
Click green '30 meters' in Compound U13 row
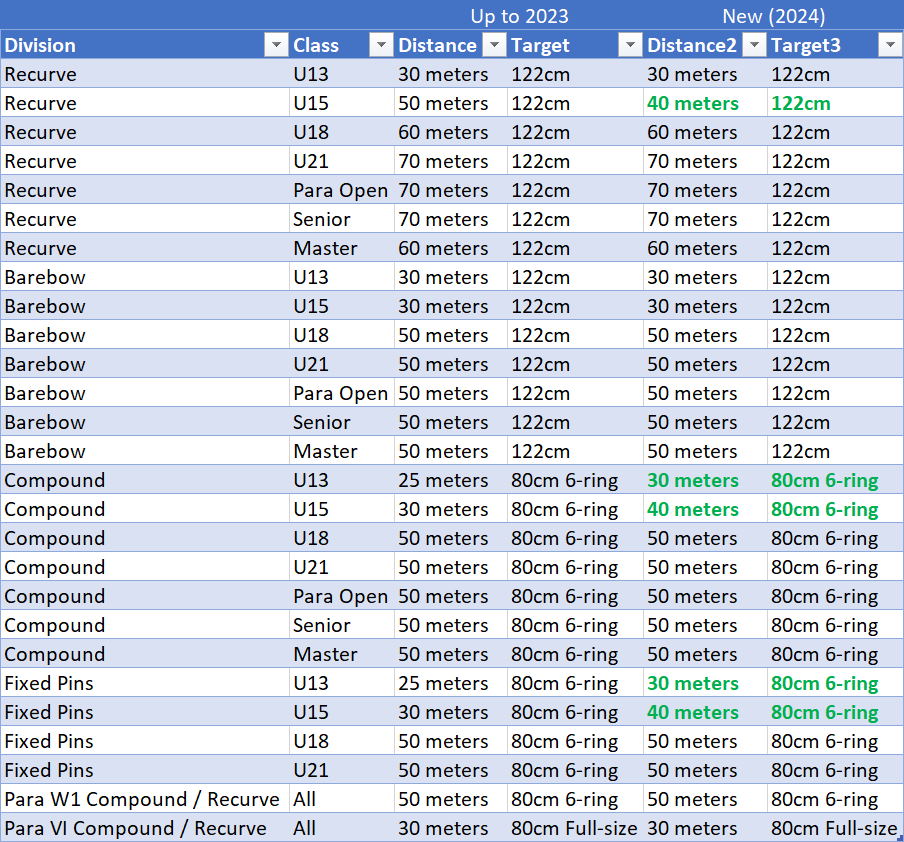pyautogui.click(x=693, y=480)
